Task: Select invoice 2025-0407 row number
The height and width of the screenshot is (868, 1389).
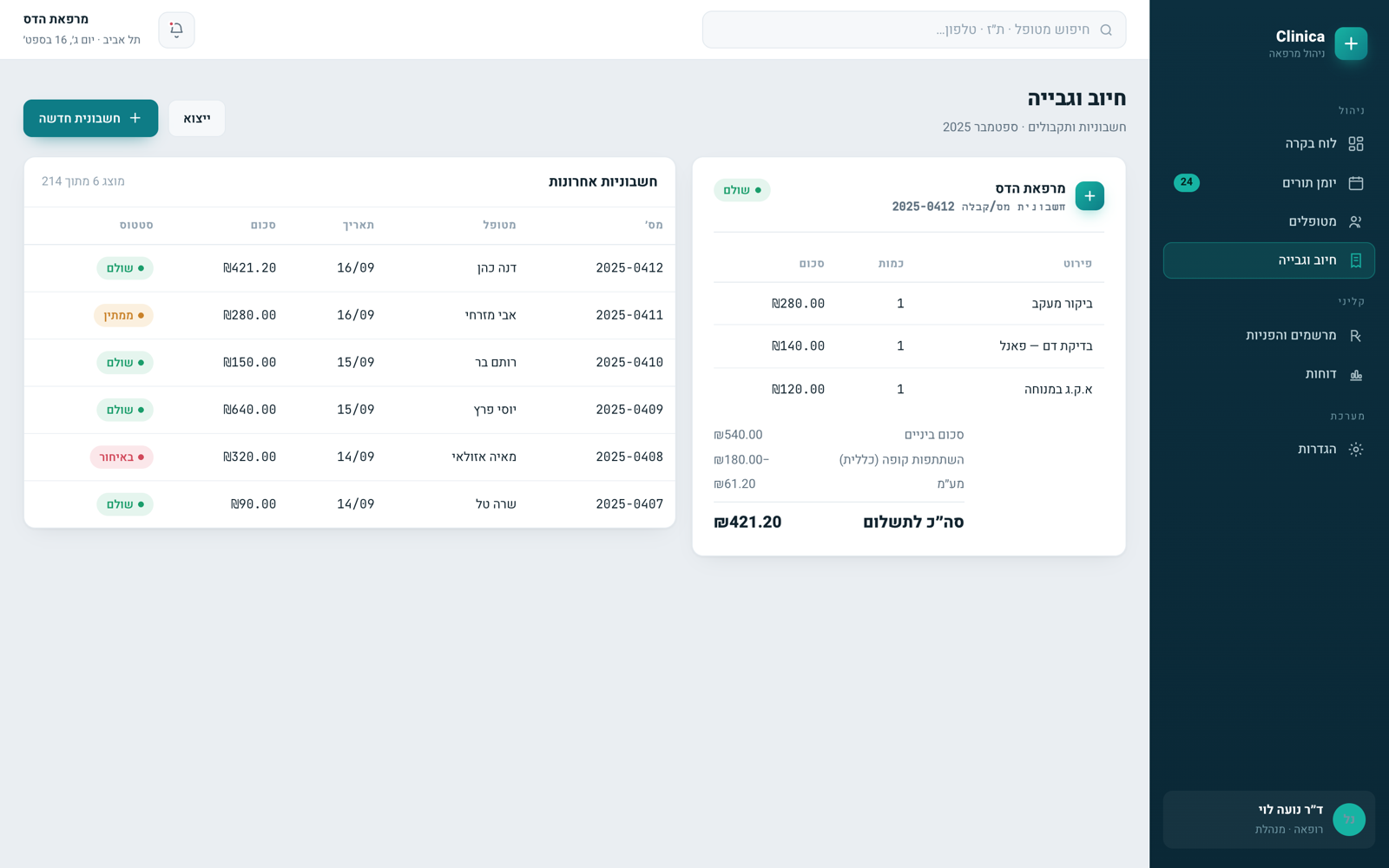Action: click(629, 504)
